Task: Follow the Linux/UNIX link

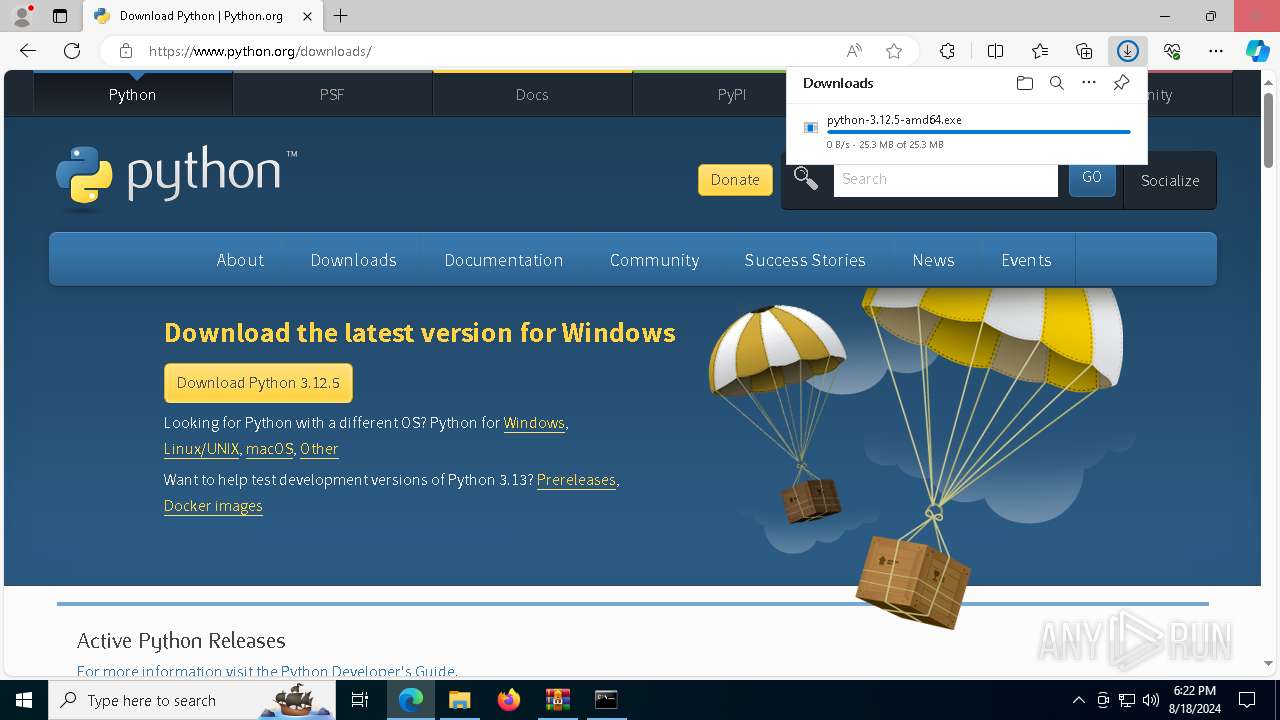Action: 201,449
